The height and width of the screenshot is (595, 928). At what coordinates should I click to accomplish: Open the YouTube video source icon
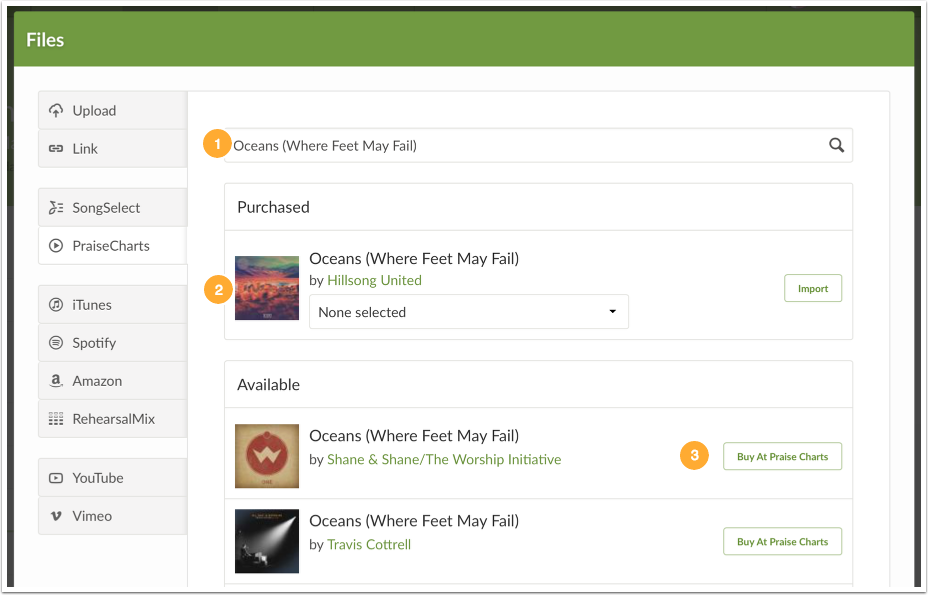(x=56, y=478)
